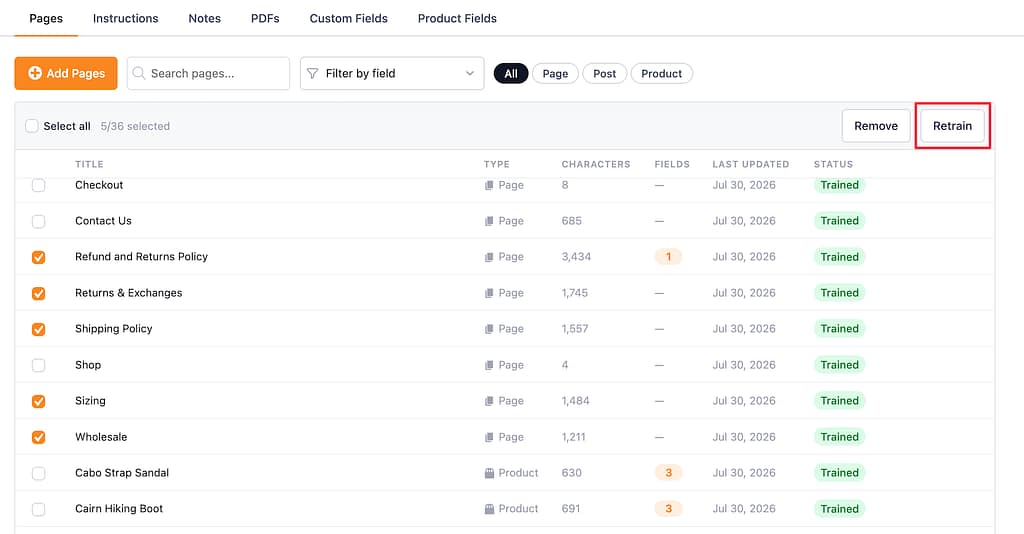This screenshot has height=534, width=1024.
Task: Click the Wholesale title
Action: 101,437
